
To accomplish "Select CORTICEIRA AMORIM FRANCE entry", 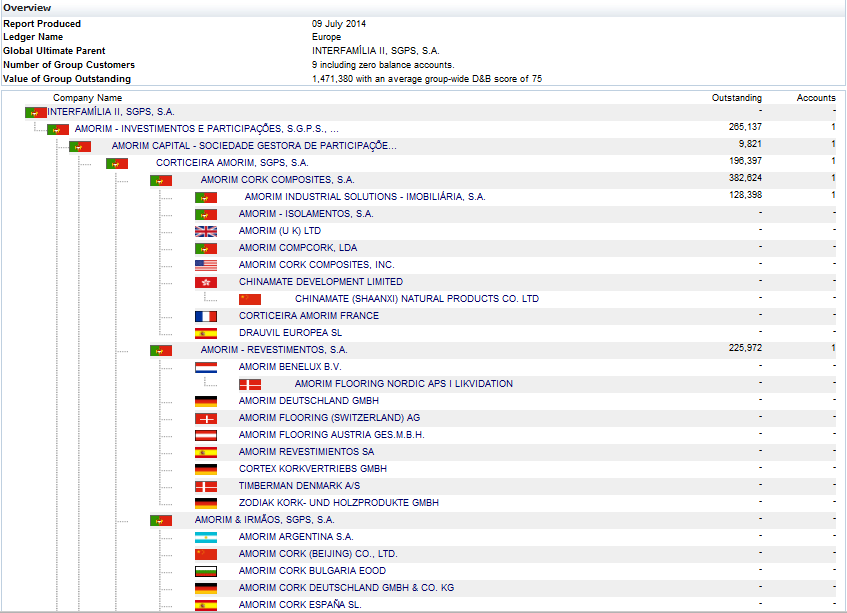I will click(309, 316).
